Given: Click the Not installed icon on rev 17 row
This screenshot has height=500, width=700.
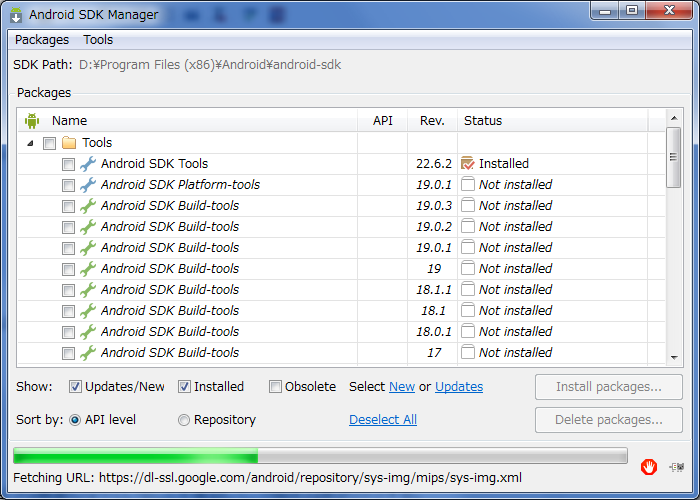Looking at the screenshot, I should click(467, 352).
